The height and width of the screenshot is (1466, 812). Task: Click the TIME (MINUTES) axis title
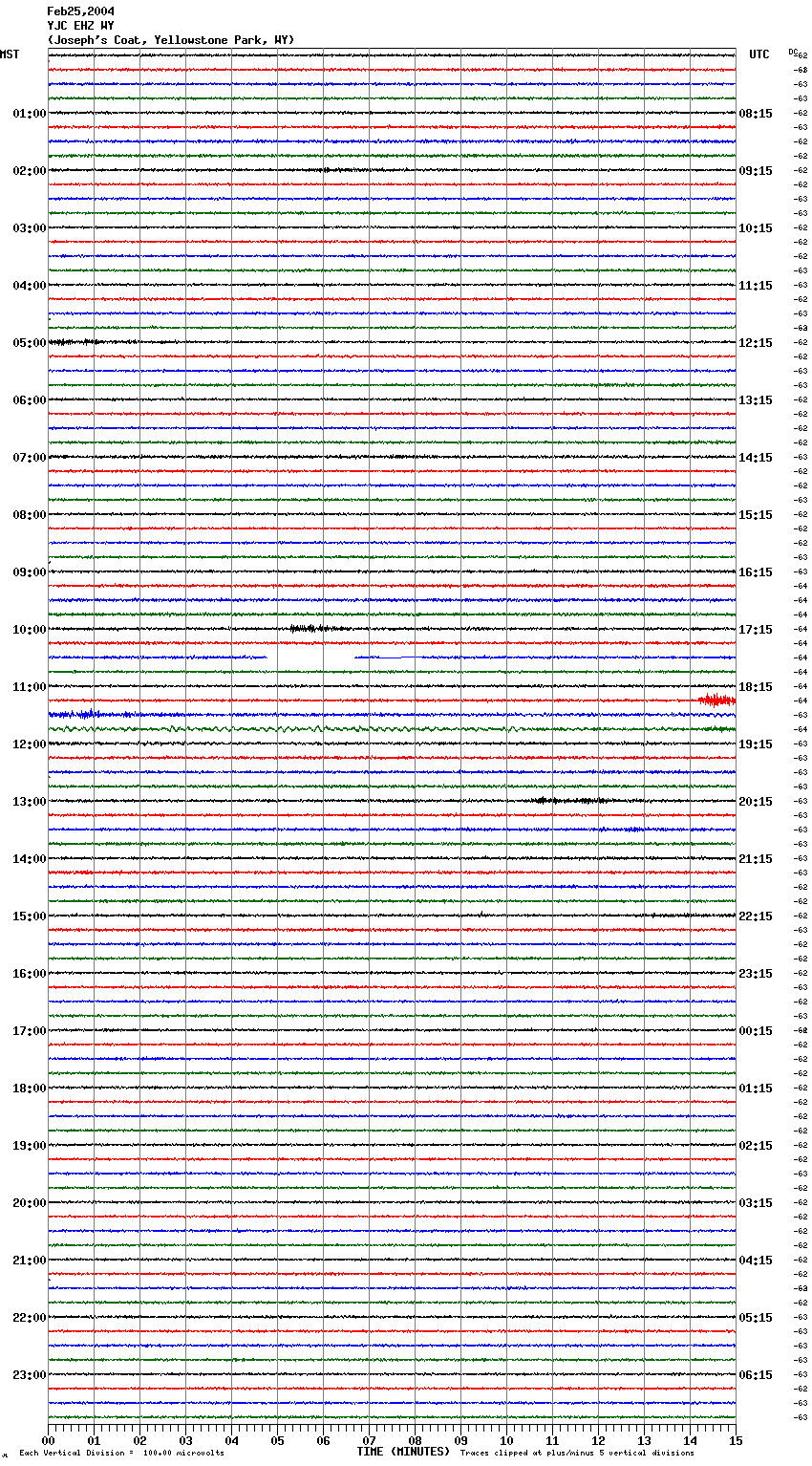403,1452
